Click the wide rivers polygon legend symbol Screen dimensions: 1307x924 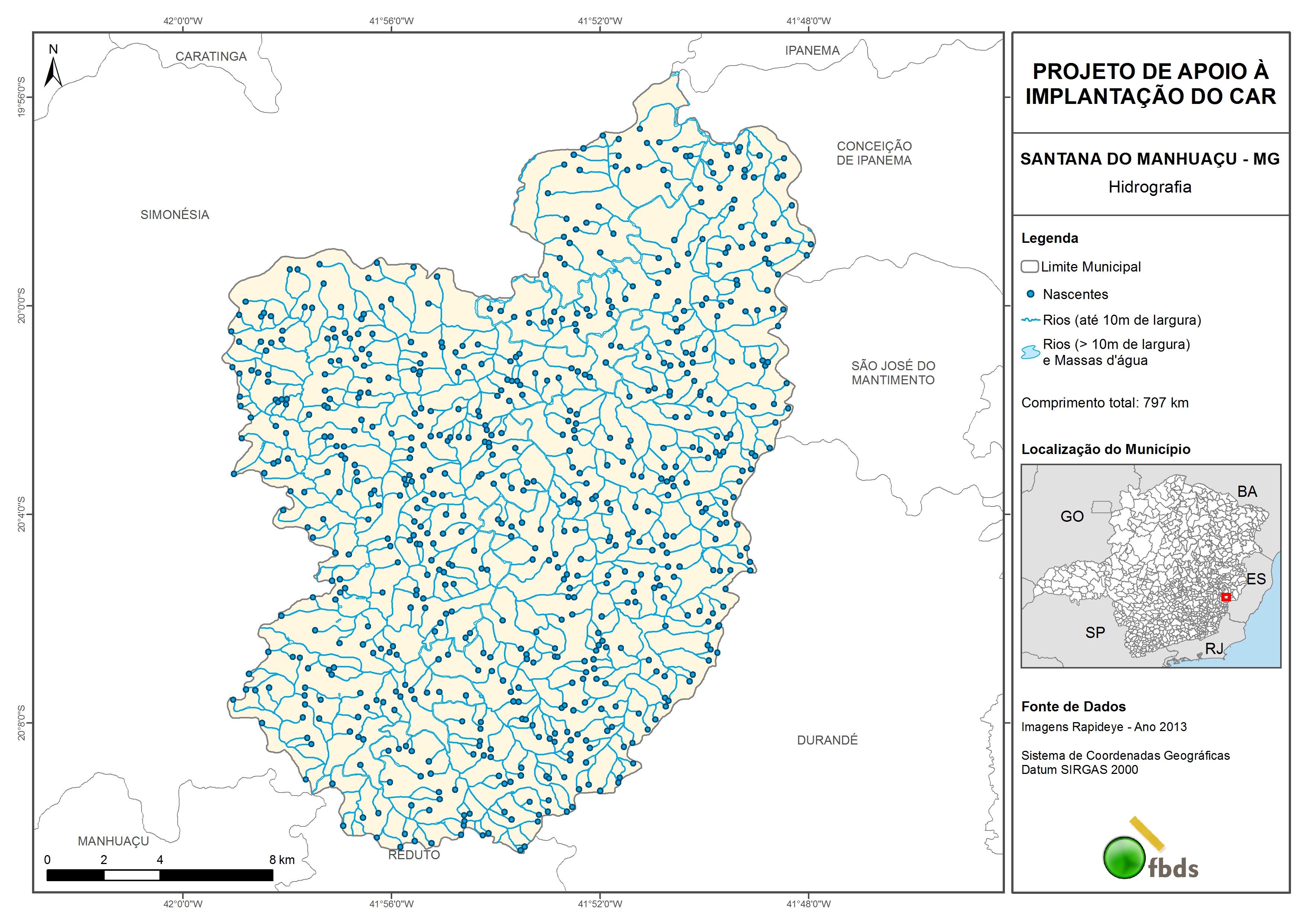point(1030,352)
